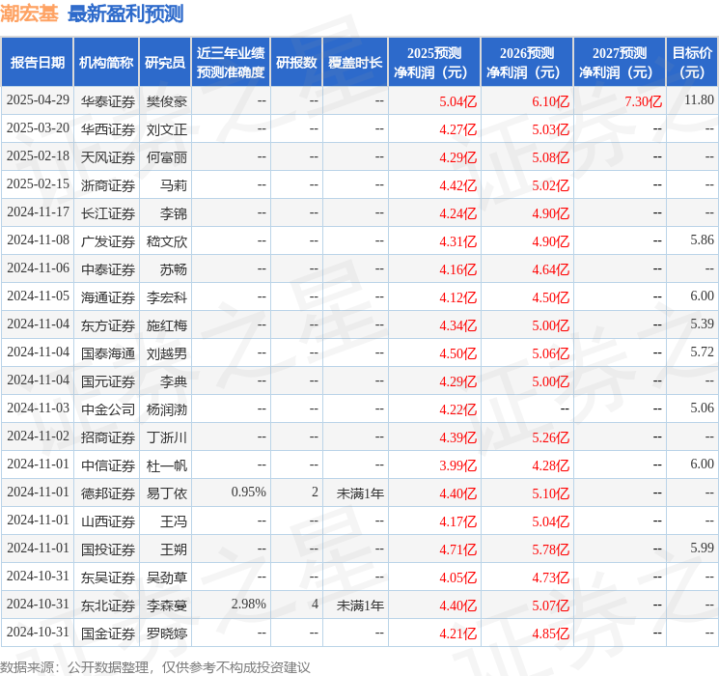Screen dimensions: 719x676
Task: Click 3.99亿 in the 中信证券 row
Action: [x=458, y=465]
